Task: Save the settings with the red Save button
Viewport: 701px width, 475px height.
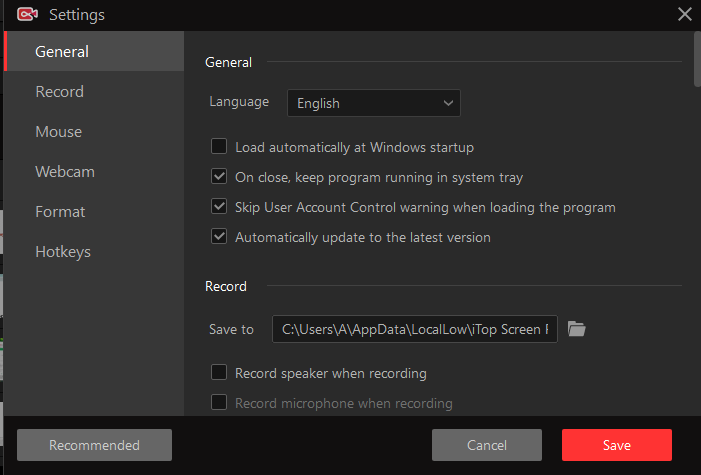Action: click(617, 445)
